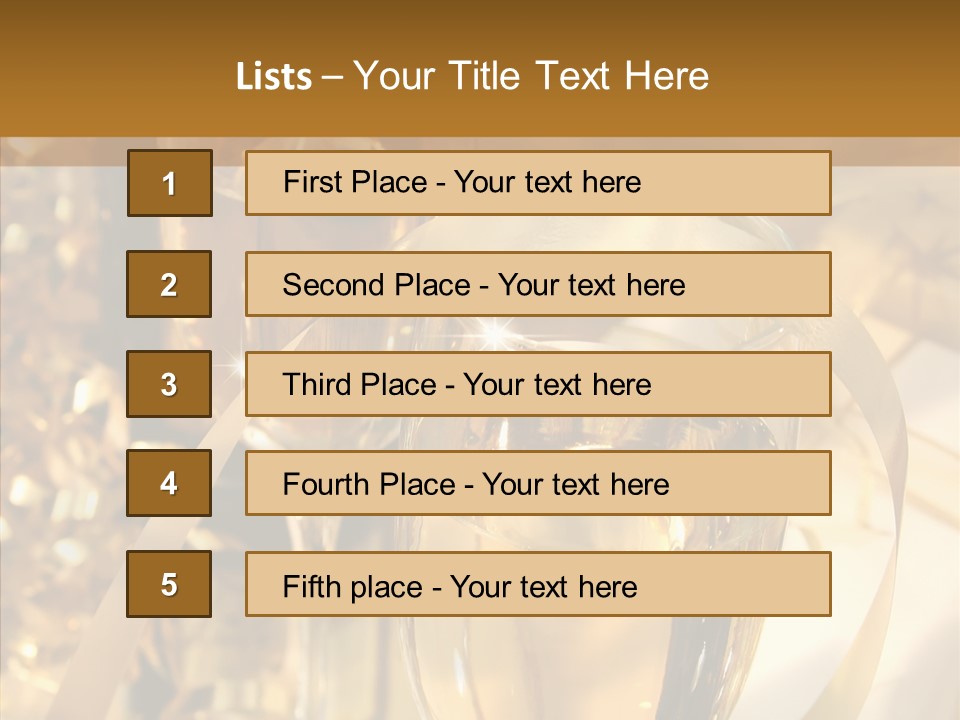
Task: Click the Second Place text bar
Action: 538,284
